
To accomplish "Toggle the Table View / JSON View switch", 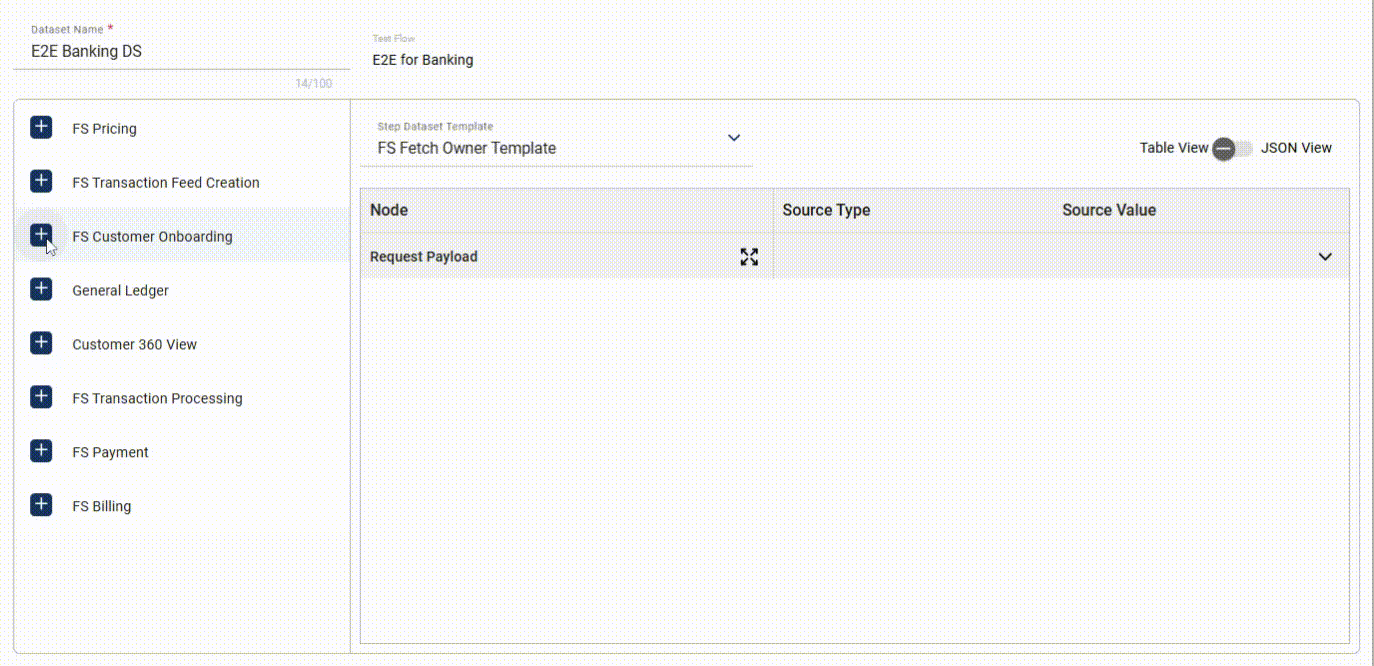I will coord(1233,148).
